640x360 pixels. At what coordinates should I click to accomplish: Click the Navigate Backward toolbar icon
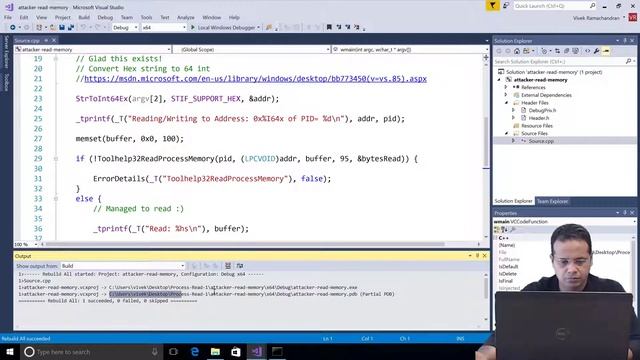(x=13, y=27)
